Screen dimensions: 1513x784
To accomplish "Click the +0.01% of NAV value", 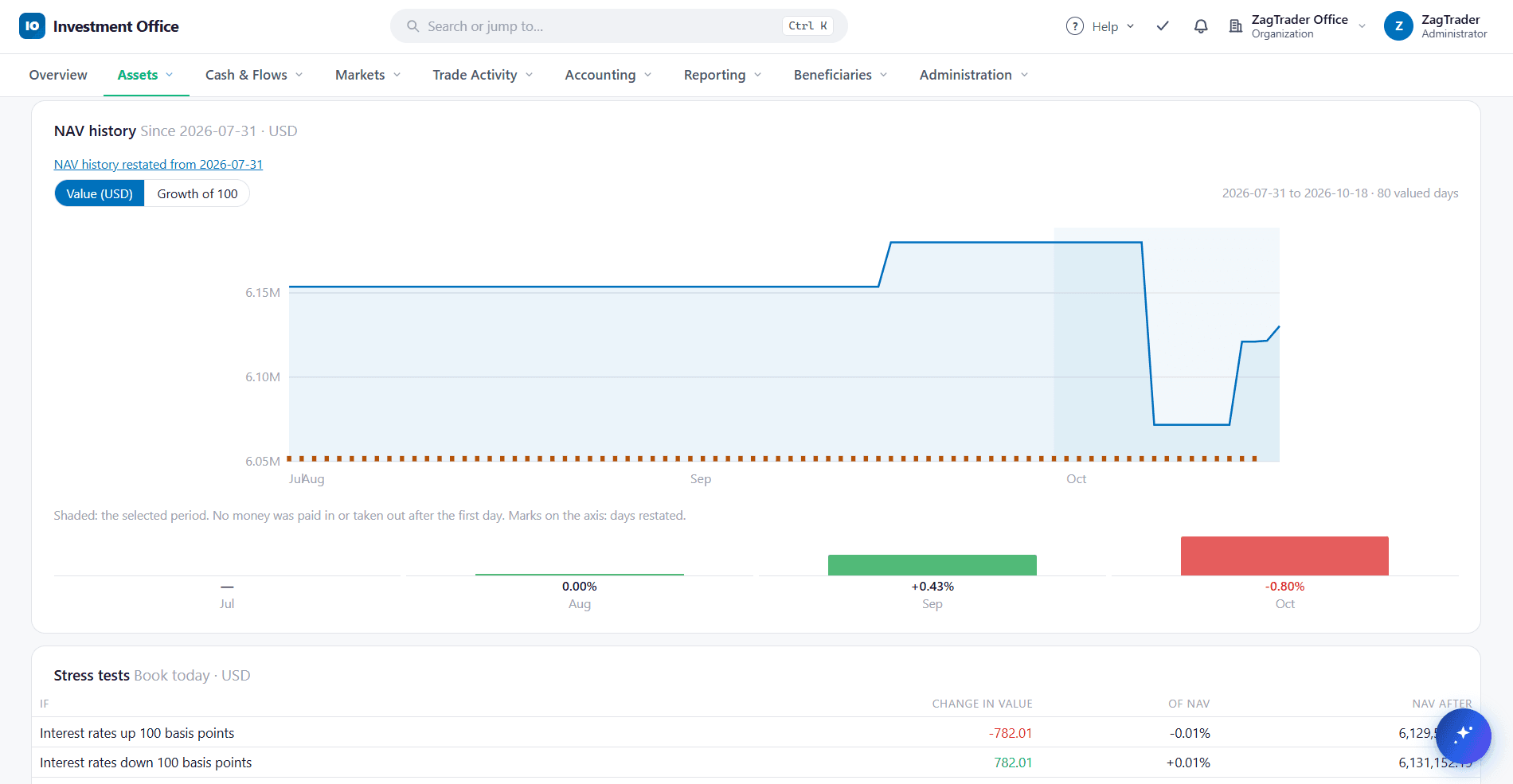I will pos(1188,763).
